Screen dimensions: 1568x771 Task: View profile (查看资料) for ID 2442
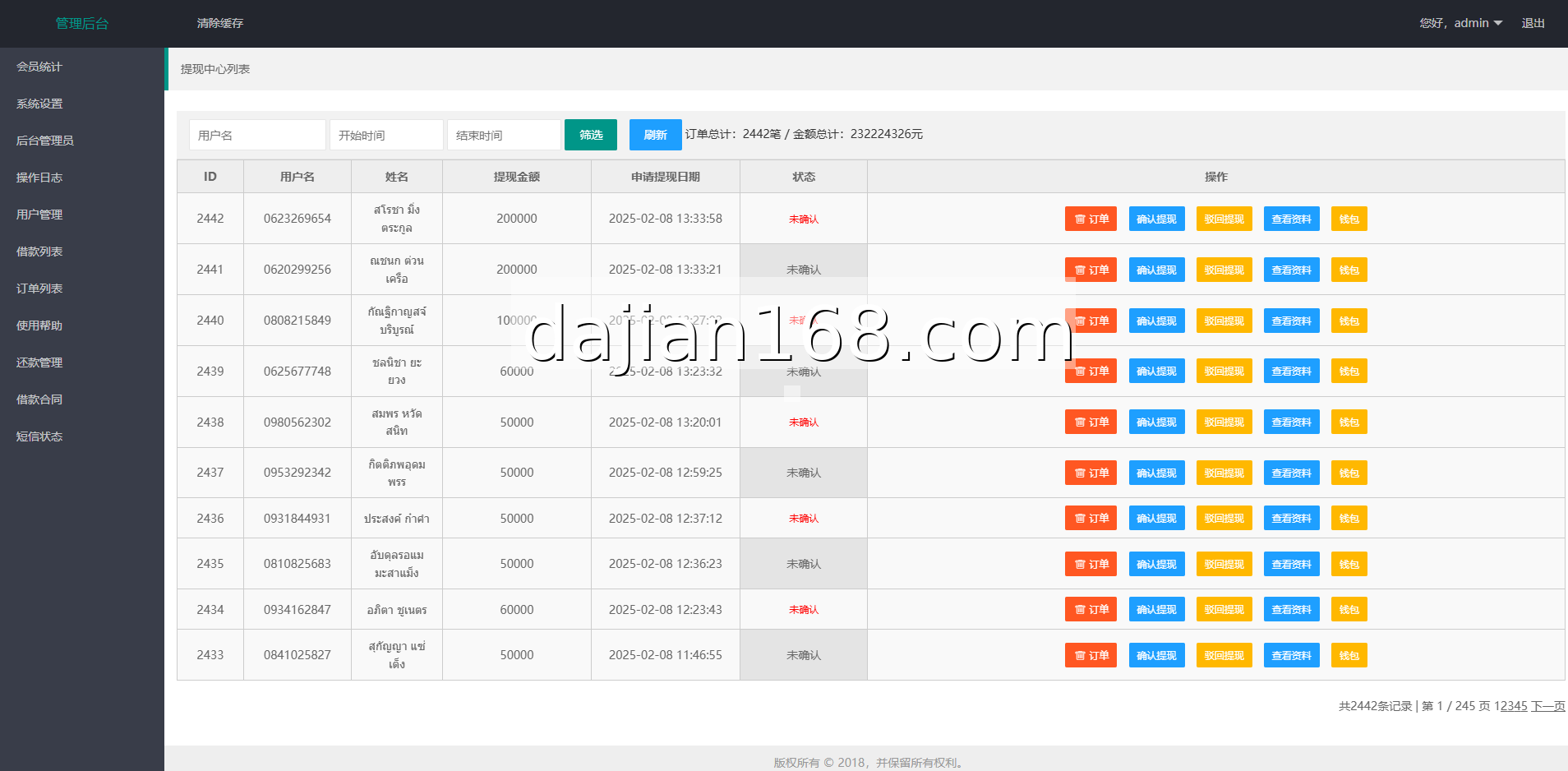(1291, 219)
